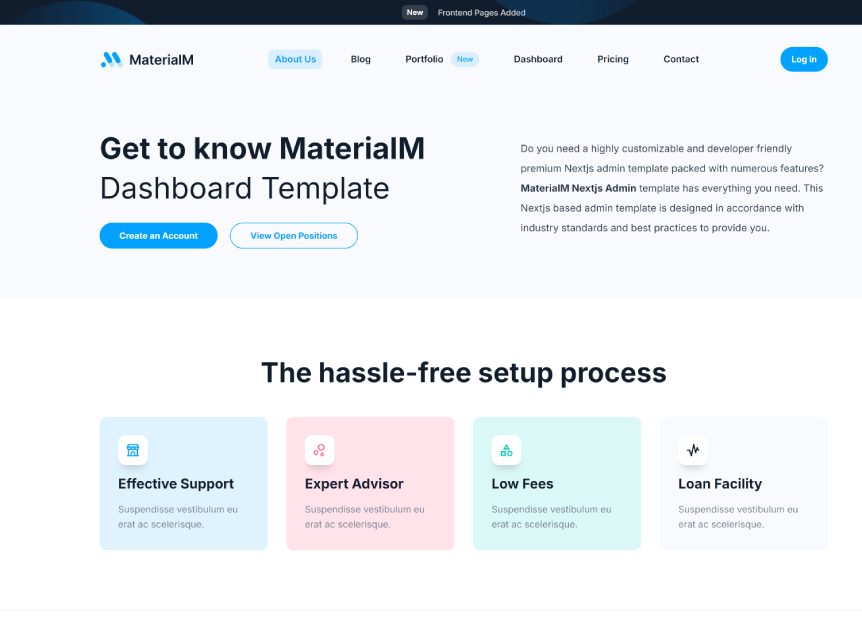
Task: Click the New badge beside Portfolio
Action: click(x=464, y=59)
